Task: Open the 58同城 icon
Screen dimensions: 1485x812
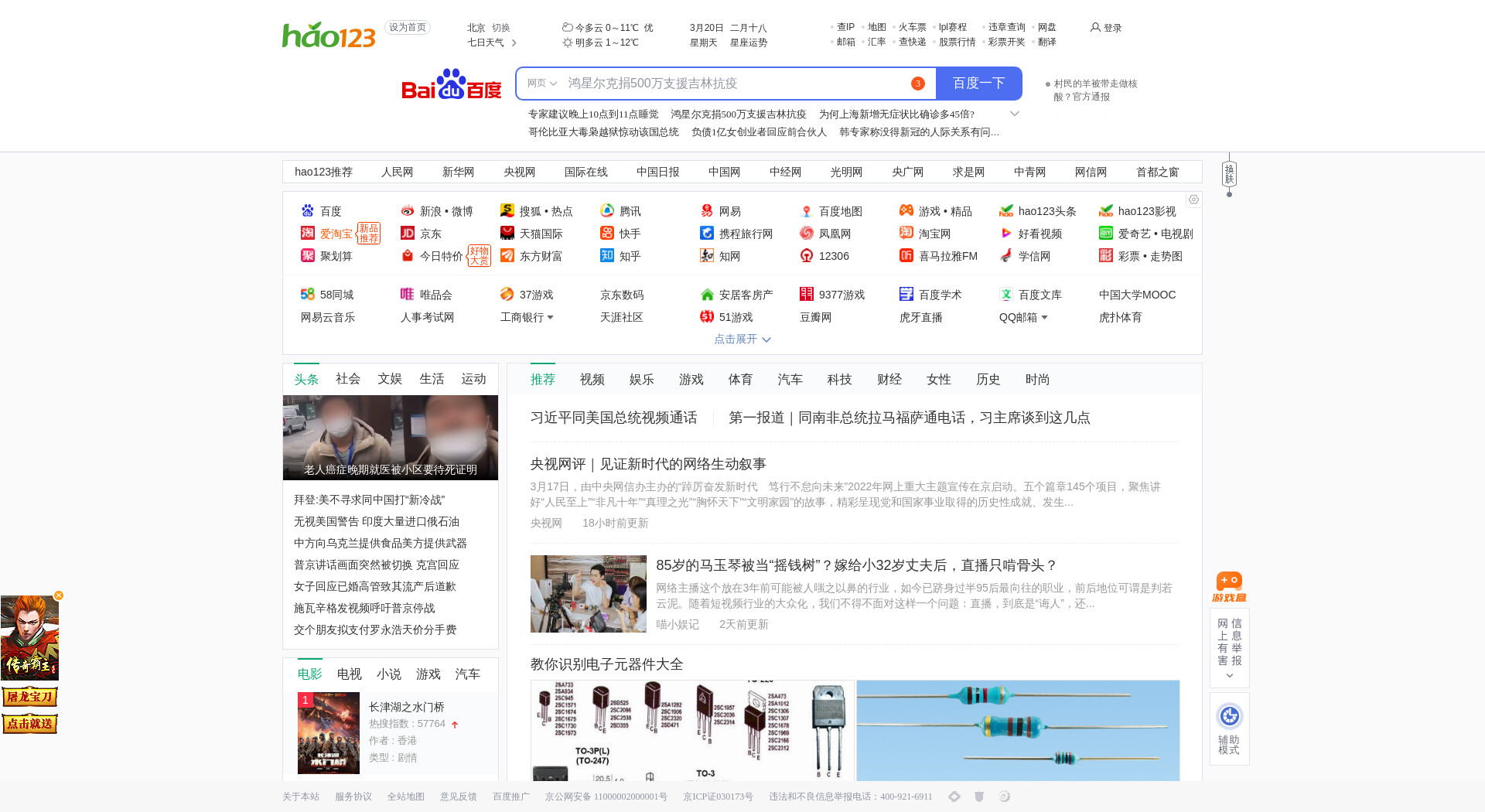Action: pyautogui.click(x=308, y=295)
